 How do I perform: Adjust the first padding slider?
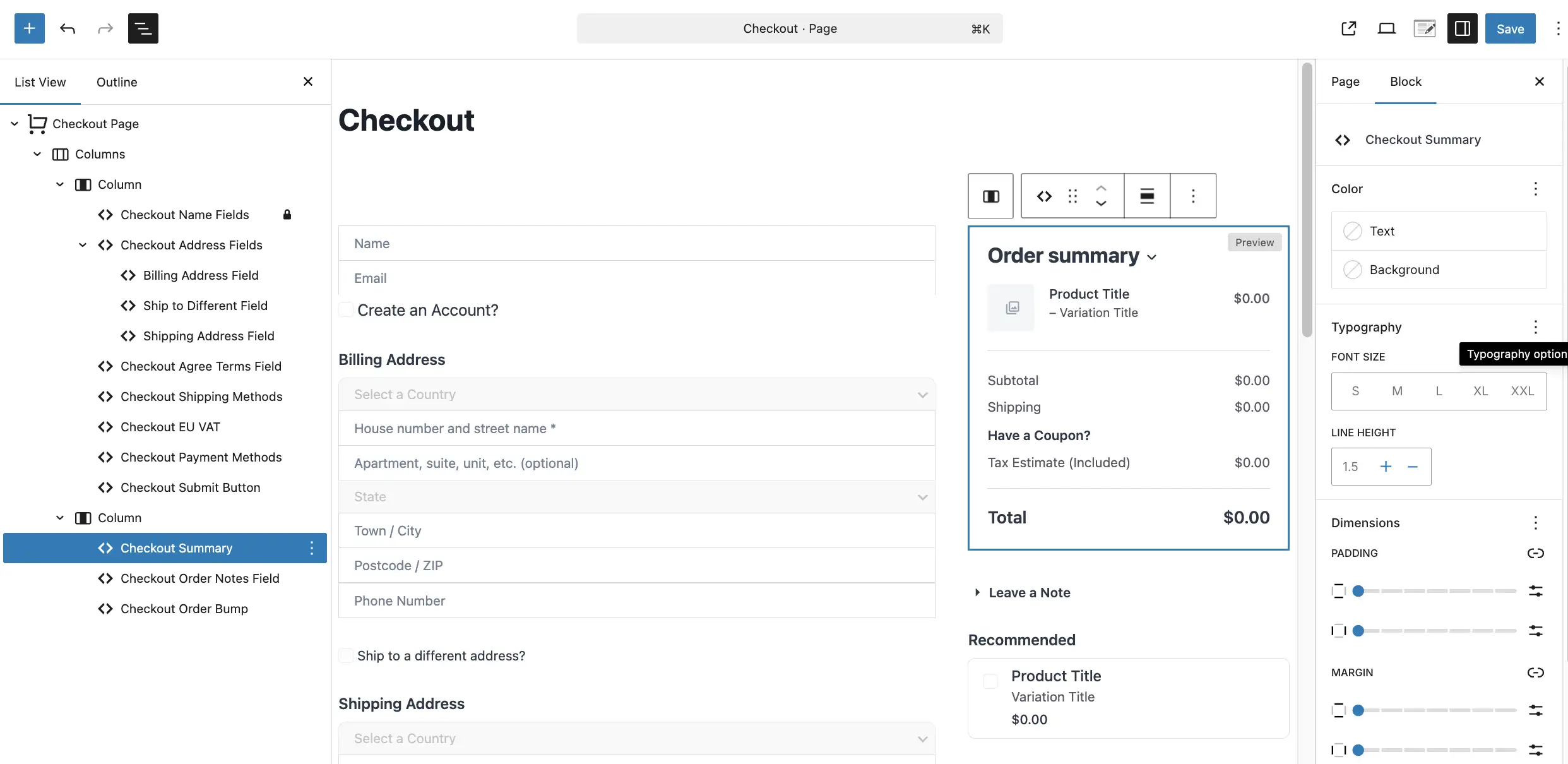point(1358,591)
